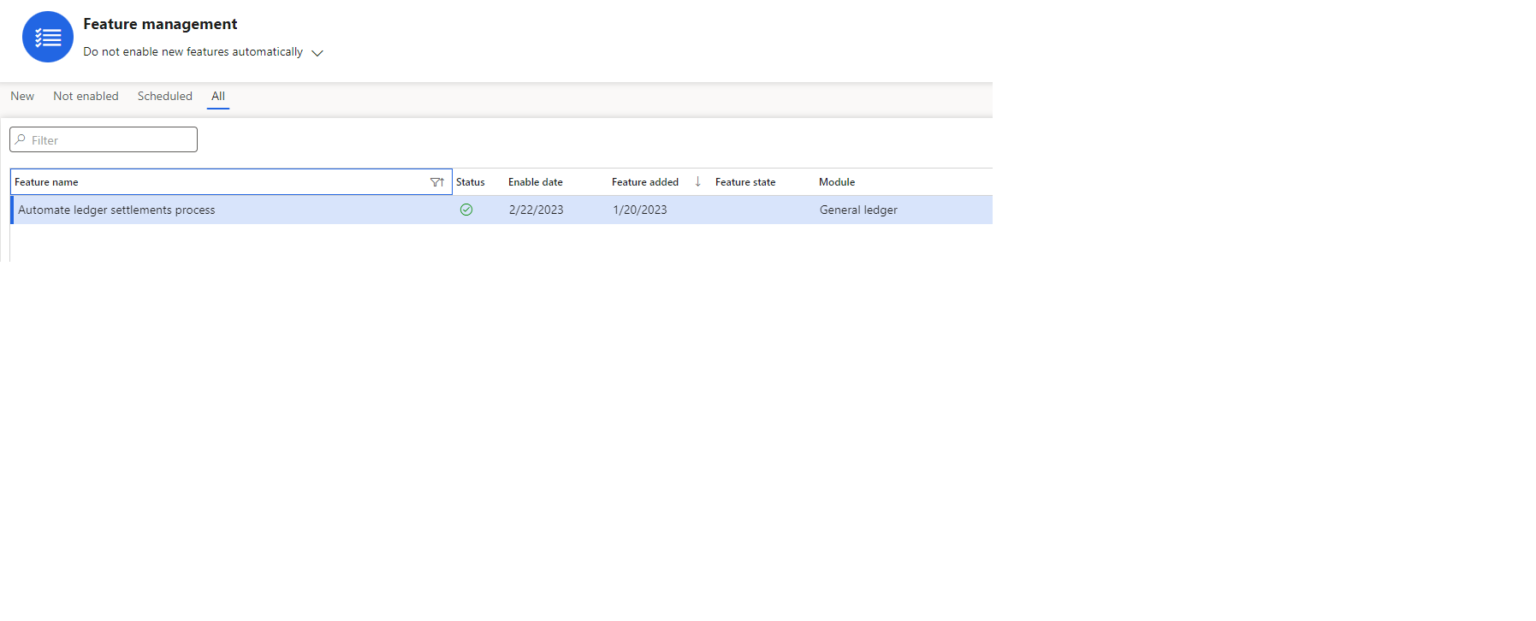Click the feature added date 1/20/2023 cell

(640, 210)
